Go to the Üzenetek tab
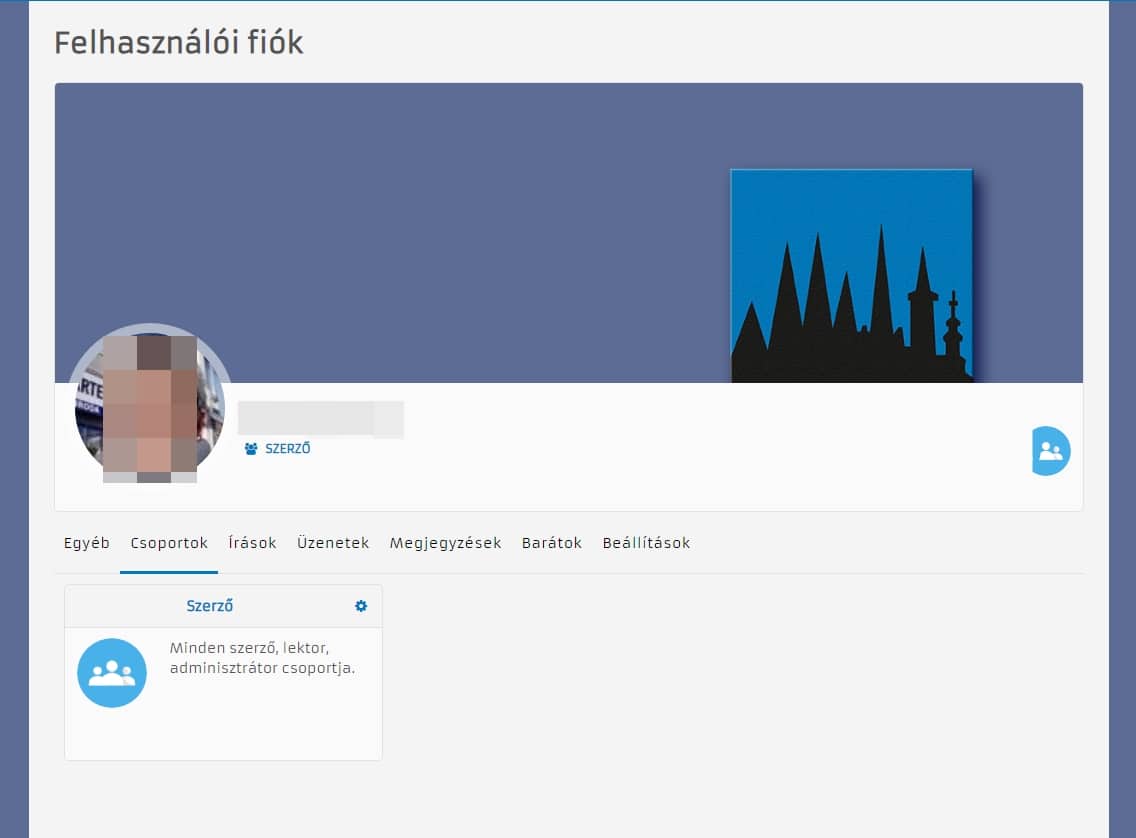Viewport: 1136px width, 838px height. point(333,543)
